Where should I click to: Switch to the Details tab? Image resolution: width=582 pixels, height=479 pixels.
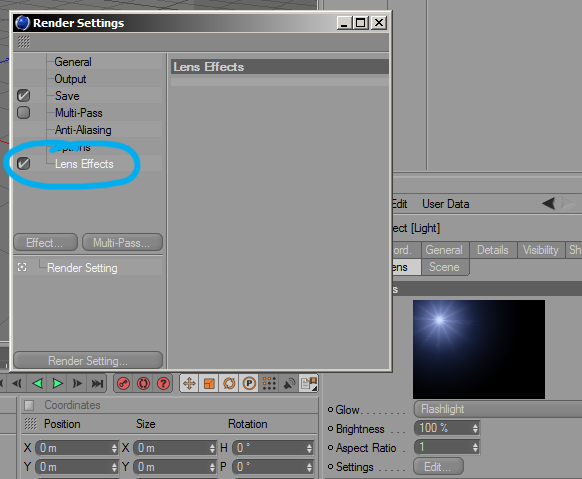(x=492, y=250)
